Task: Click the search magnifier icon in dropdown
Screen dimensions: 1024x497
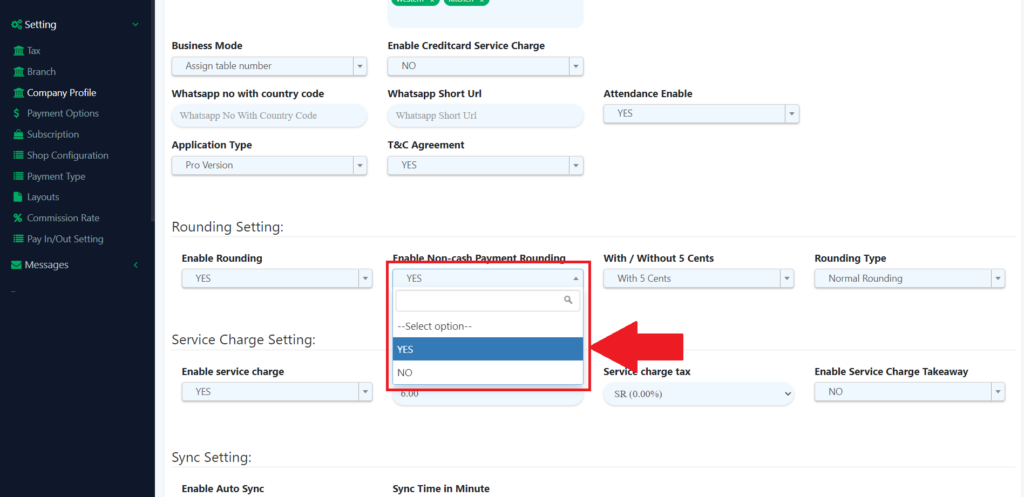Action: point(568,300)
